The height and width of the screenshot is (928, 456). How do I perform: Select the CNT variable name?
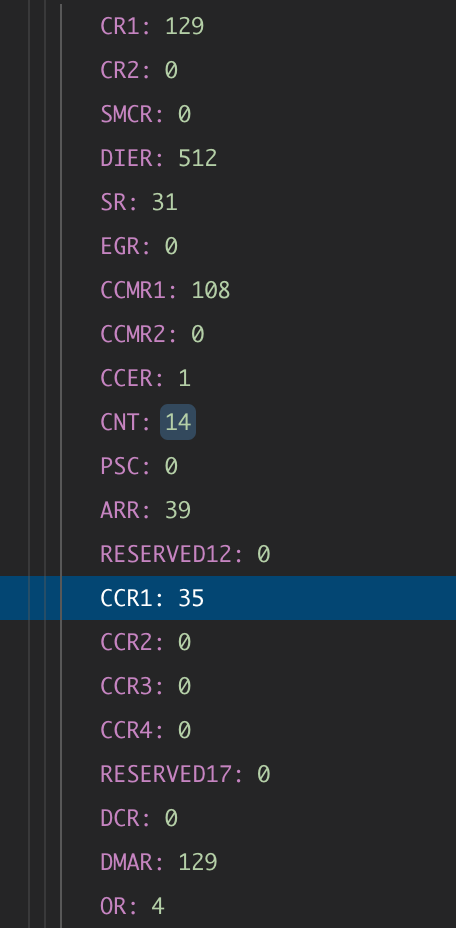121,423
